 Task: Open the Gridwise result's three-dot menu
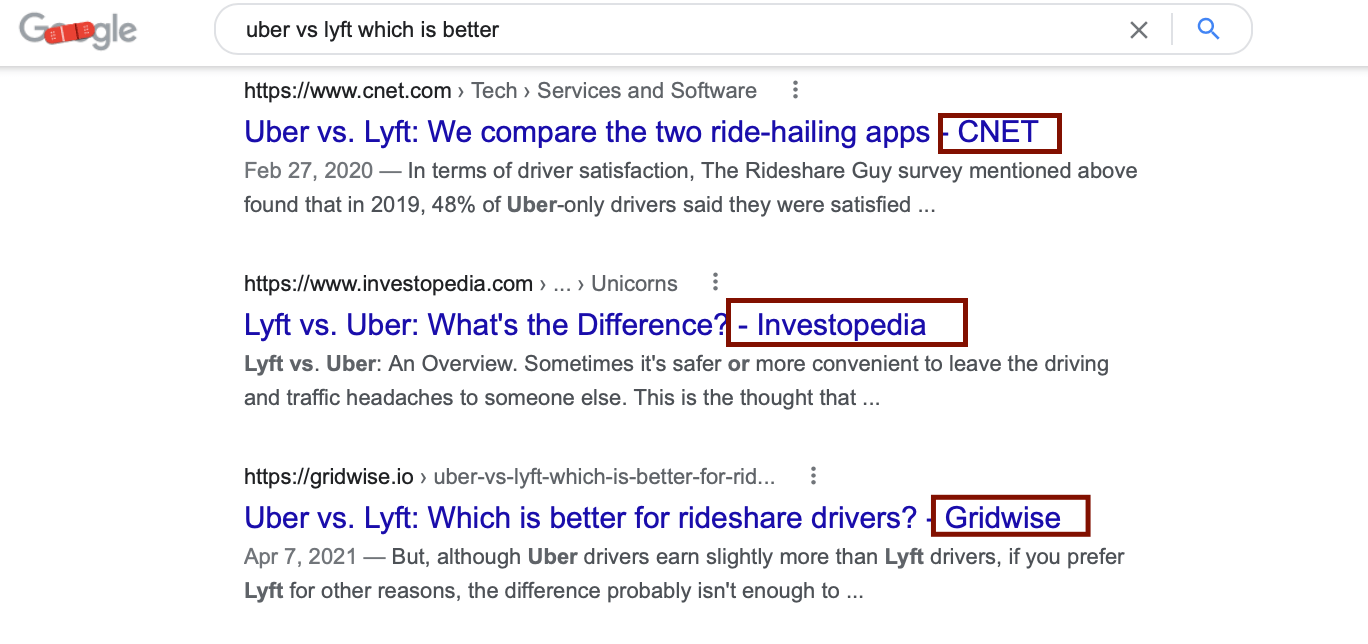[814, 475]
